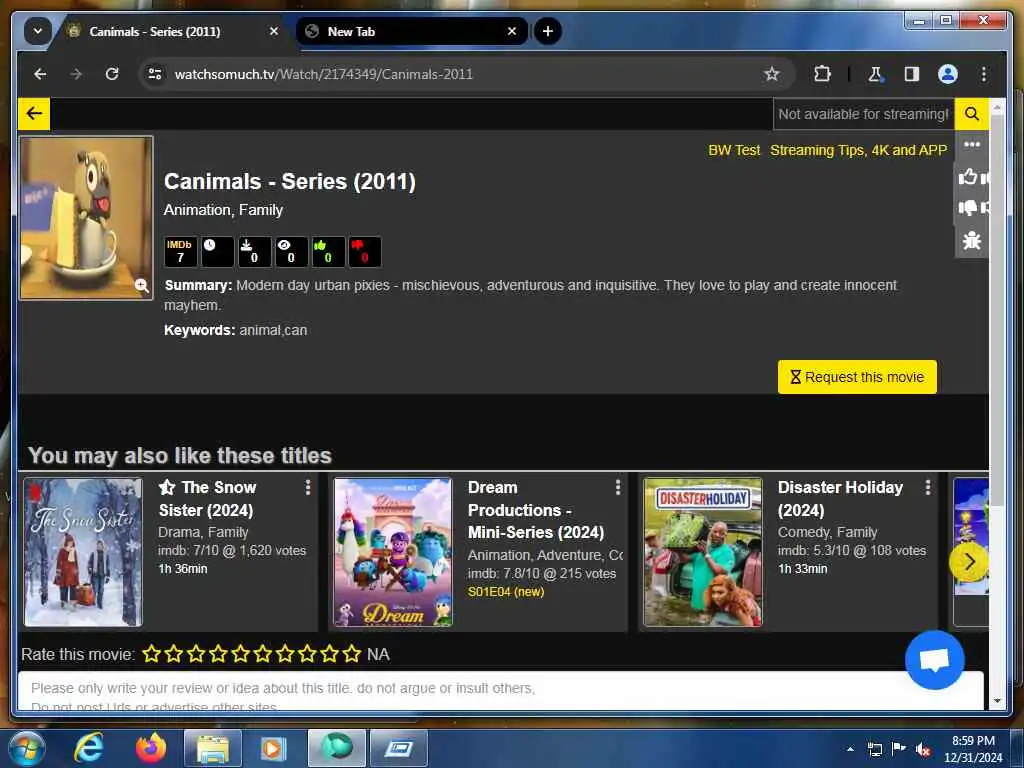Click the search box beside the magnifier
This screenshot has height=768, width=1024.
[x=863, y=114]
